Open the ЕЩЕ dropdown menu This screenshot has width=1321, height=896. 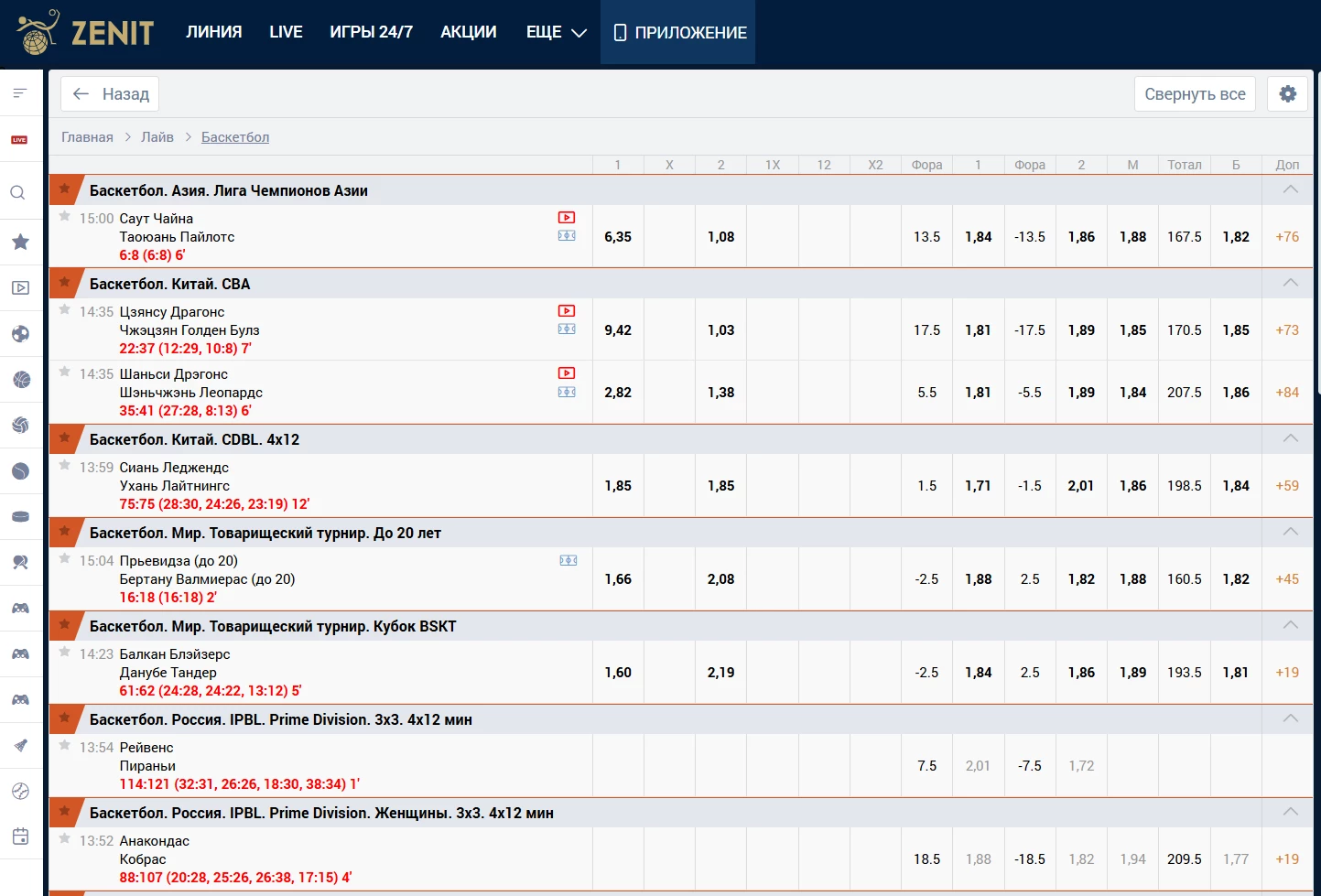coord(556,32)
